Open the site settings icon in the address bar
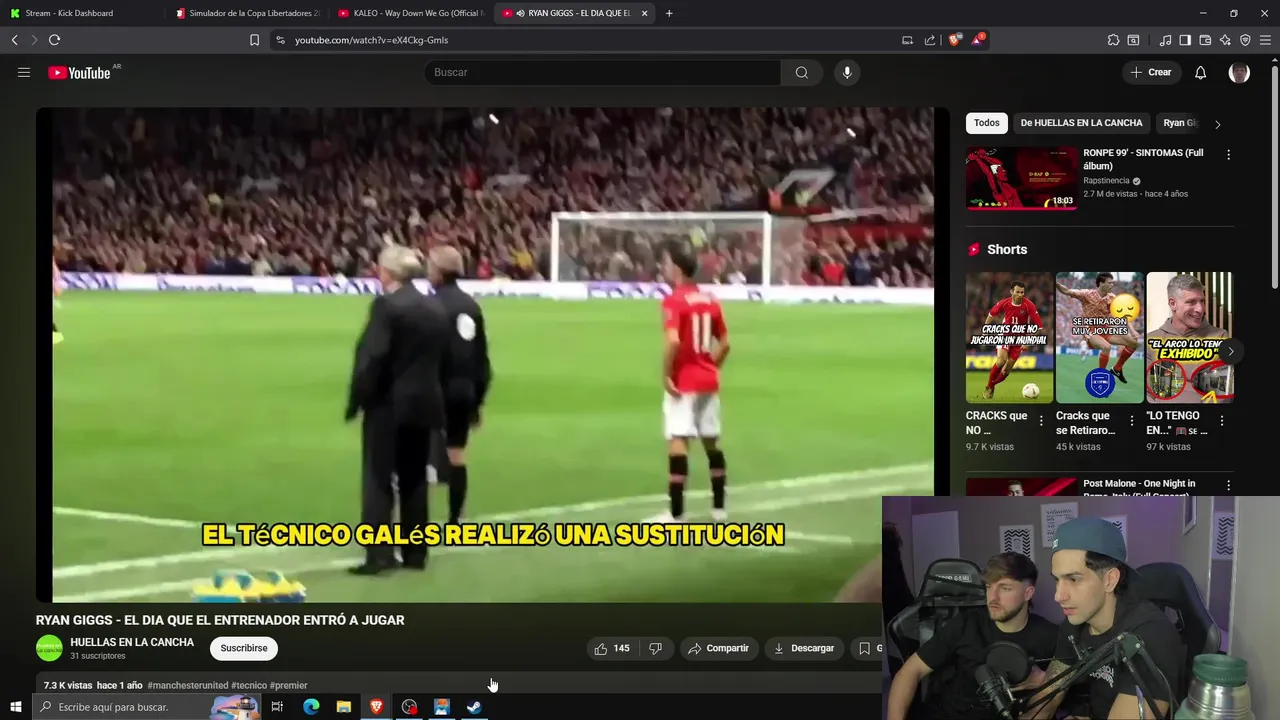The height and width of the screenshot is (720, 1280). click(280, 40)
